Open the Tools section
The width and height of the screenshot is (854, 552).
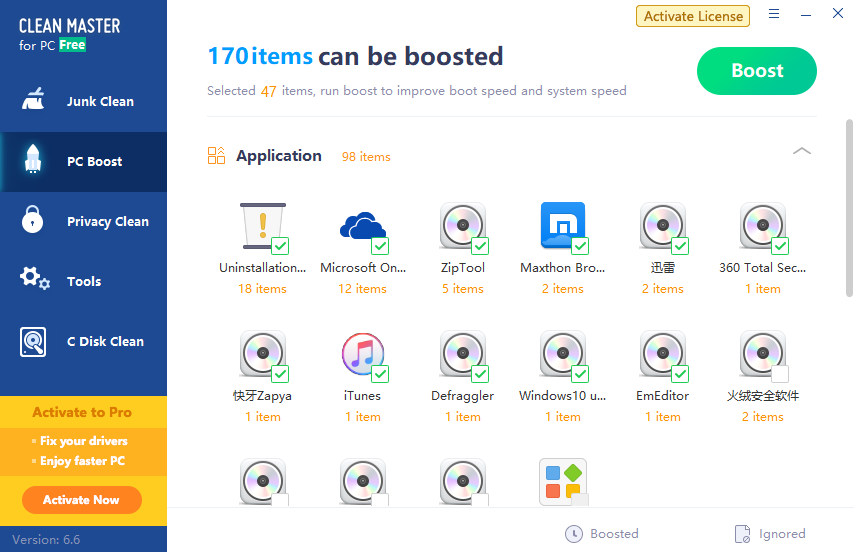pyautogui.click(x=83, y=281)
